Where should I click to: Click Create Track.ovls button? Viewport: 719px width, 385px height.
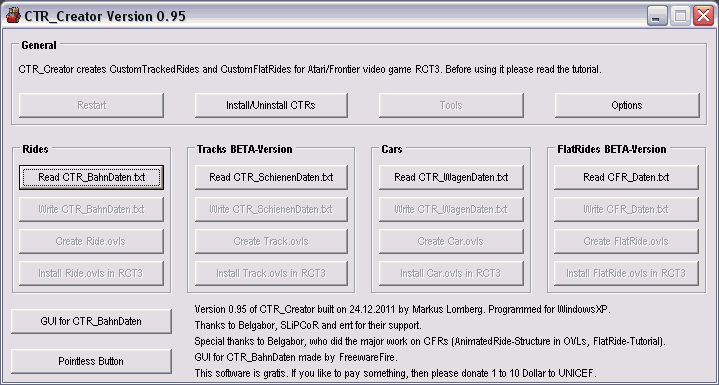(x=271, y=242)
